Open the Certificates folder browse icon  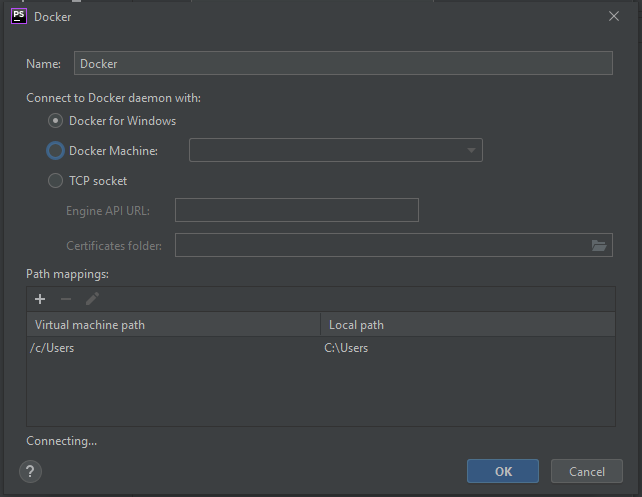[x=599, y=246]
